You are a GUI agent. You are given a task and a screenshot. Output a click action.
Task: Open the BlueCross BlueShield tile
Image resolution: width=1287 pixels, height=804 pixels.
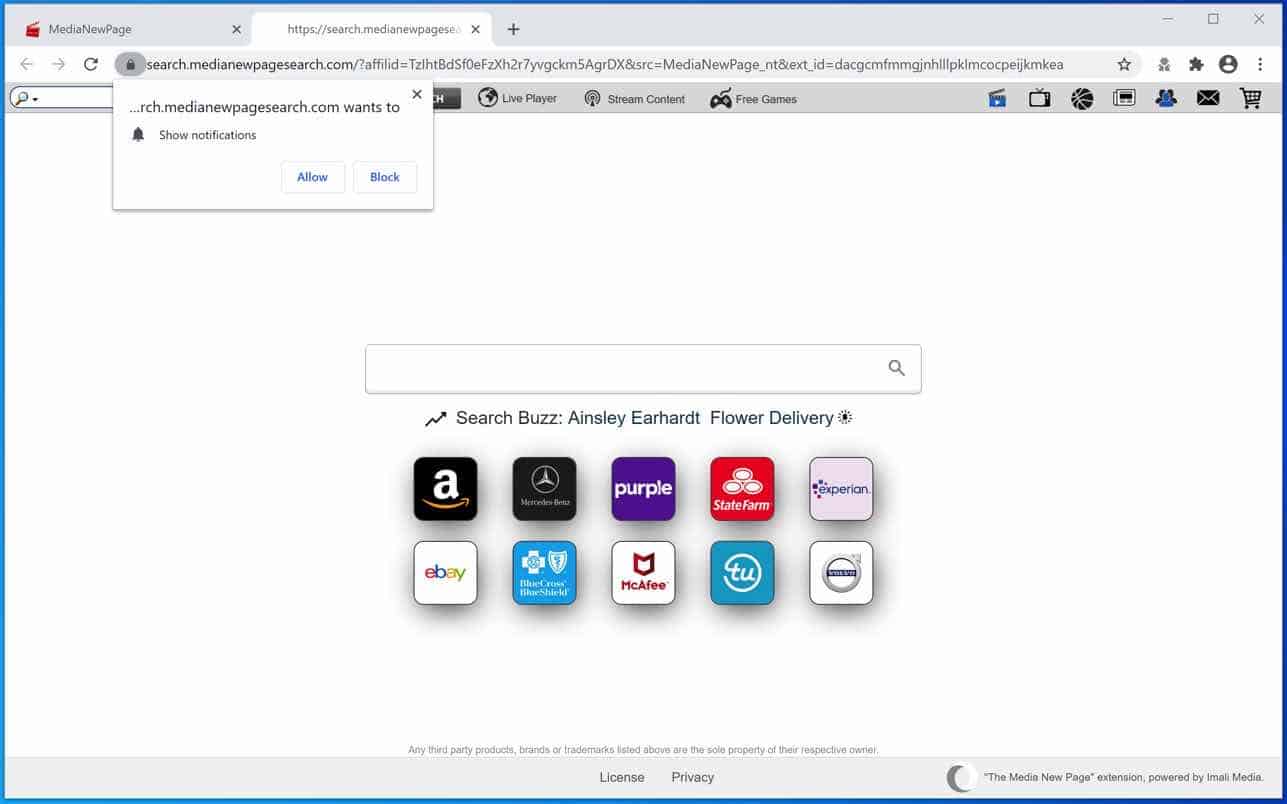(544, 573)
